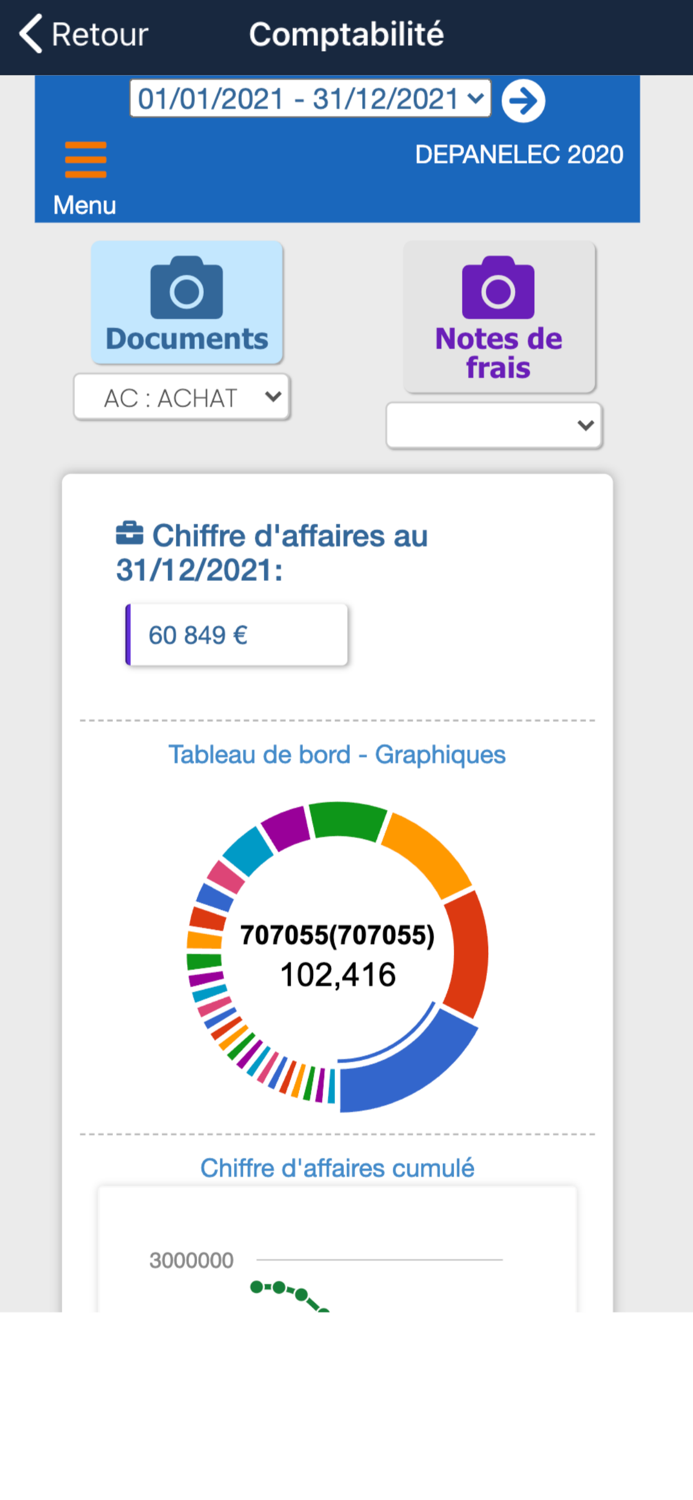The width and height of the screenshot is (693, 1500).
Task: Open the empty dropdown under Notes de frais
Action: click(x=494, y=425)
